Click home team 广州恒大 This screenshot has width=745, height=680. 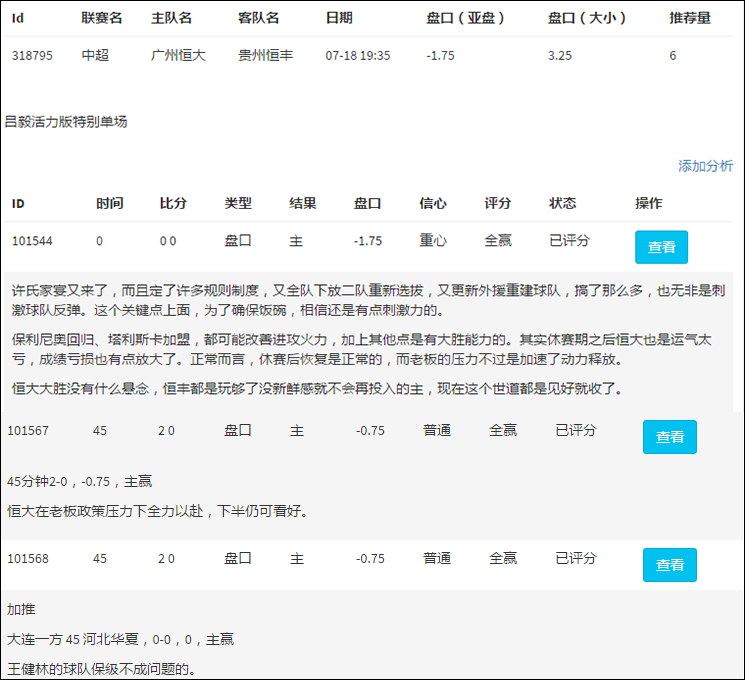(x=178, y=55)
